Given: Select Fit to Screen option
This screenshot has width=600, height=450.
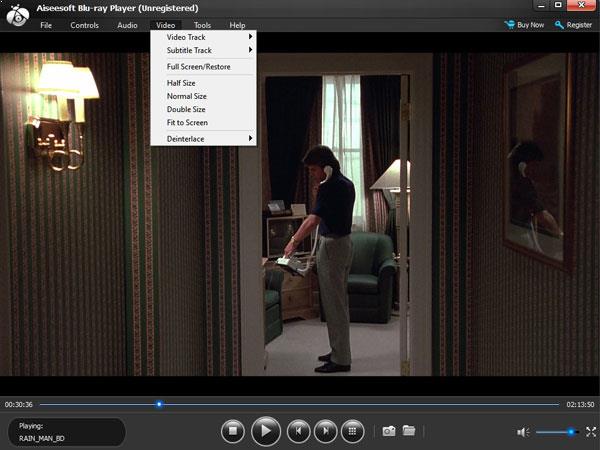Looking at the screenshot, I should 204,122.
